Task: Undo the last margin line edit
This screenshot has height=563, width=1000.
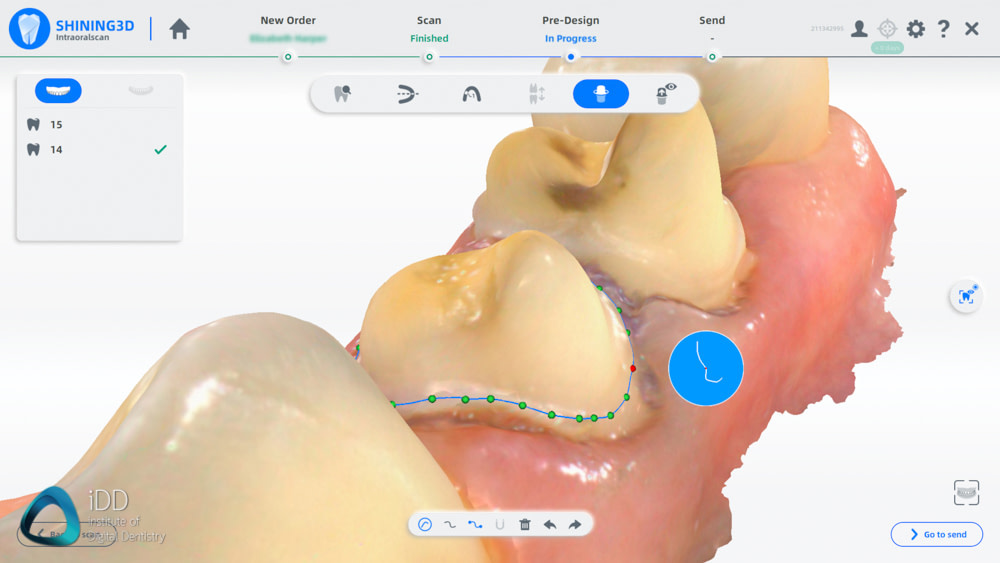Action: click(x=550, y=524)
